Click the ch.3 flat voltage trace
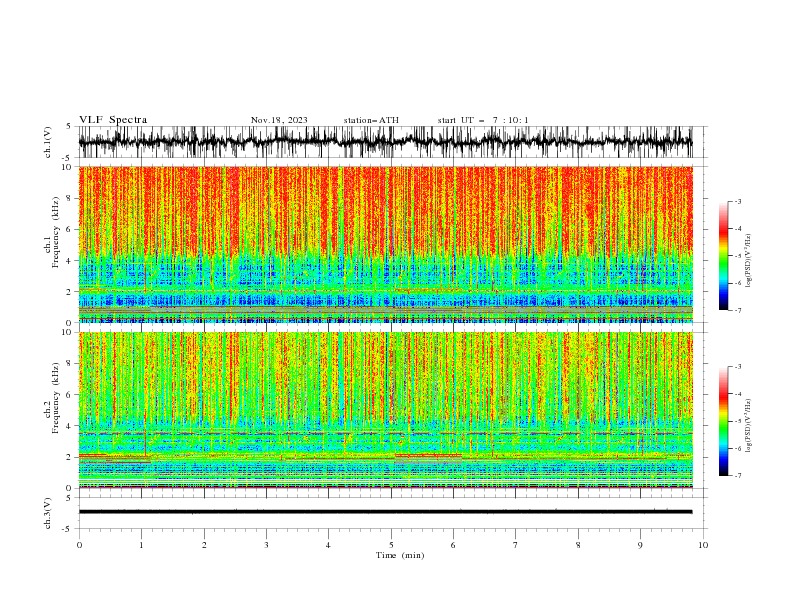This screenshot has width=792, height=612. [385, 512]
